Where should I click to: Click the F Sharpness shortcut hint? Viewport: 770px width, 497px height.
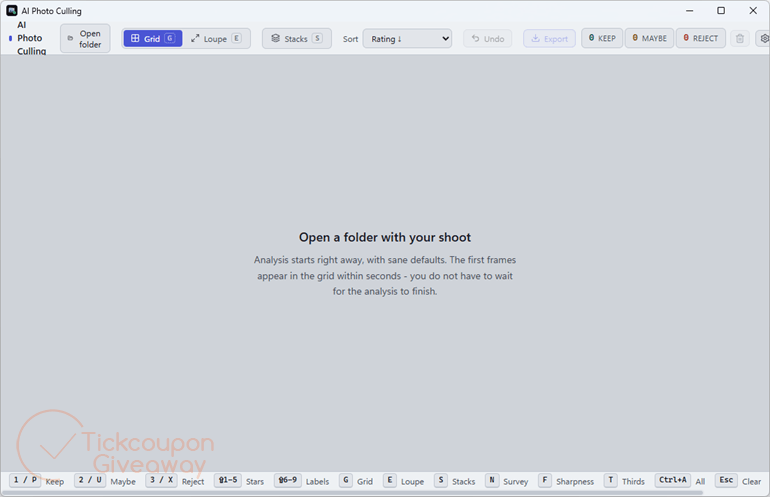(566, 481)
